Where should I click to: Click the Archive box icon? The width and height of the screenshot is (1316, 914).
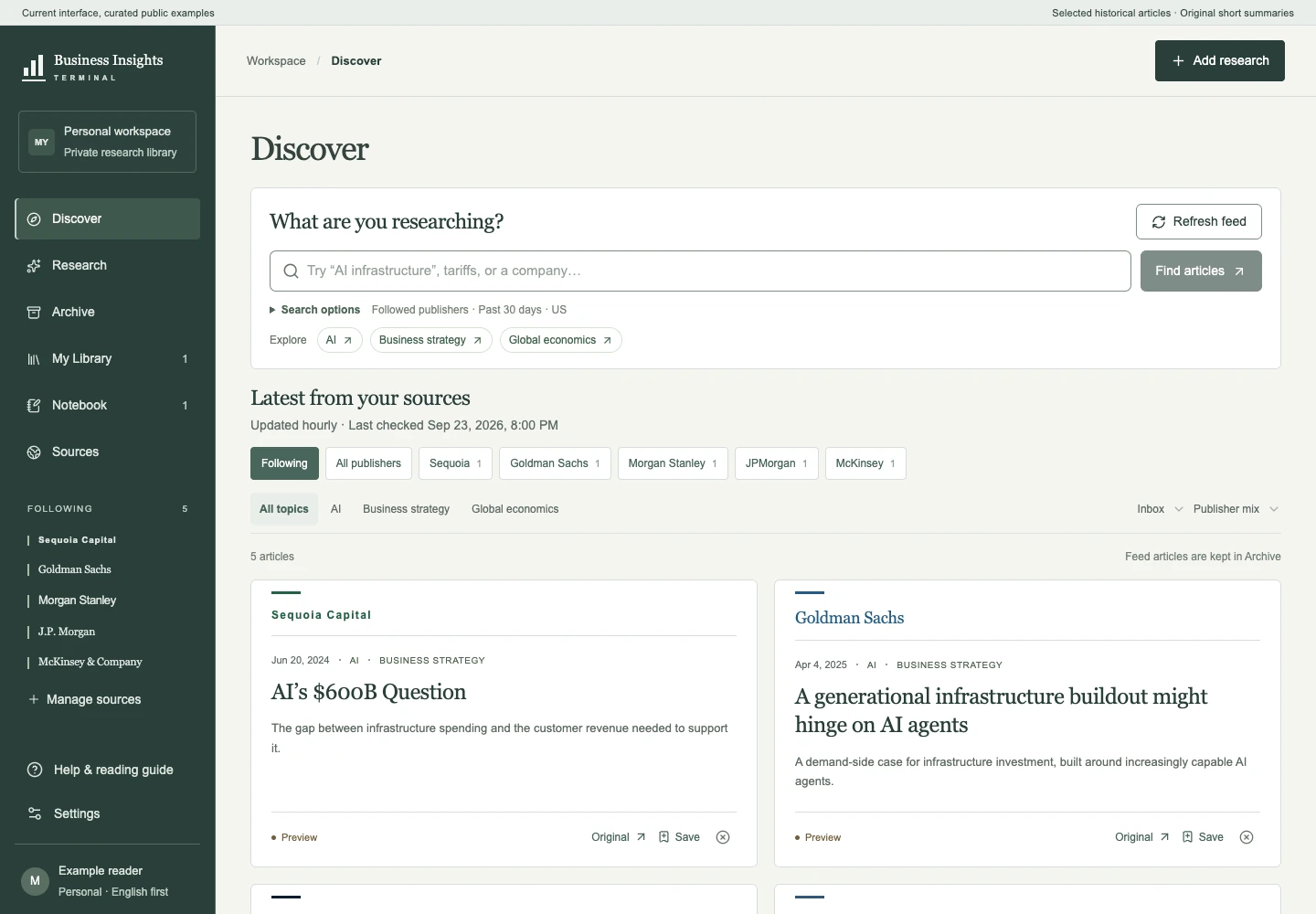point(34,313)
